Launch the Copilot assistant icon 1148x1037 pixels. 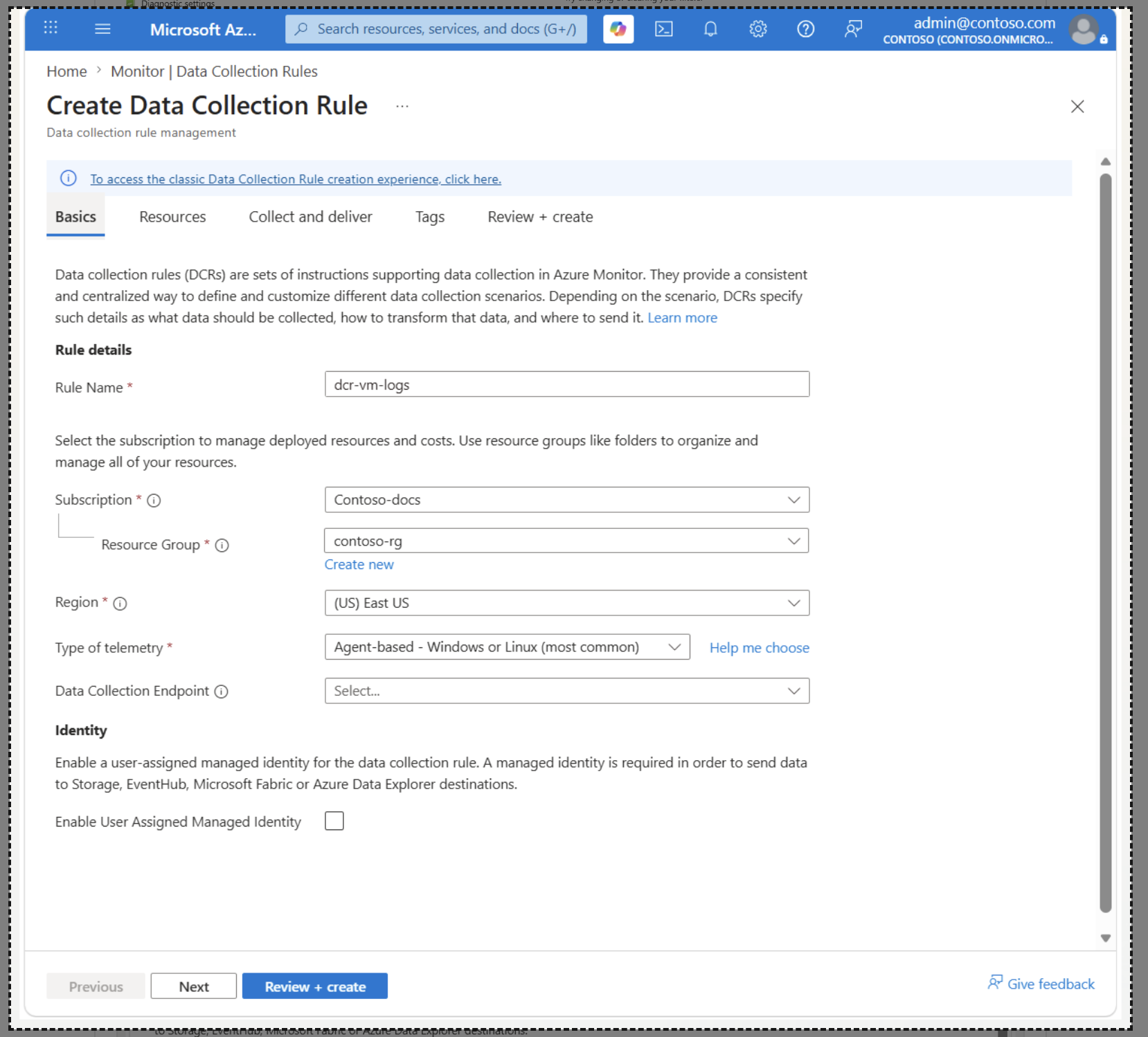coord(618,29)
